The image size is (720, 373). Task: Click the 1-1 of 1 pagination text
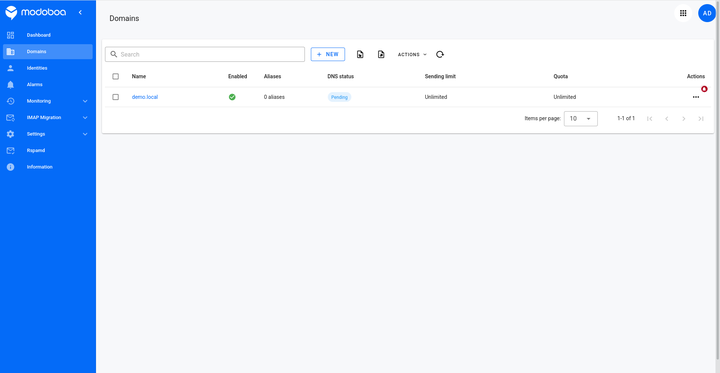pos(626,119)
